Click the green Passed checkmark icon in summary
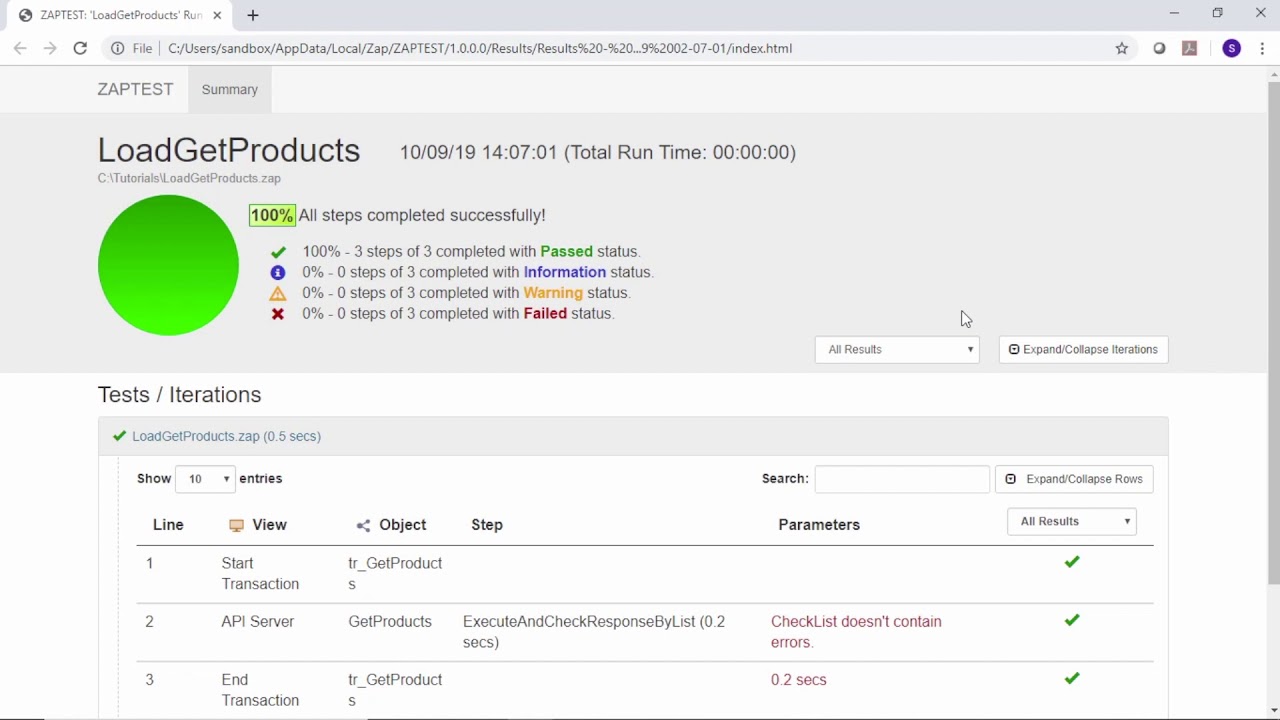The image size is (1280, 720). click(278, 252)
